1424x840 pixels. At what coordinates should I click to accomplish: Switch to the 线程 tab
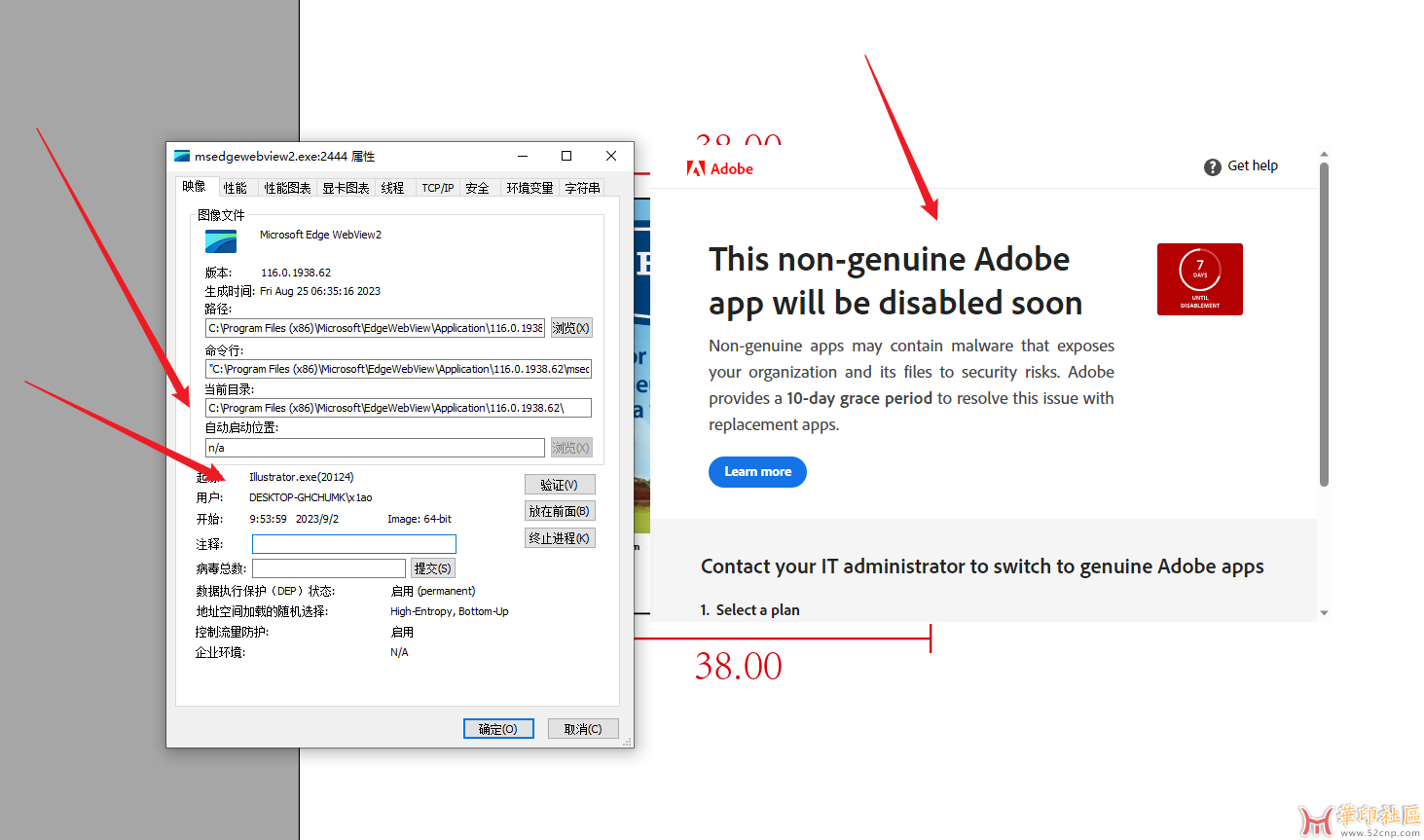(x=392, y=188)
